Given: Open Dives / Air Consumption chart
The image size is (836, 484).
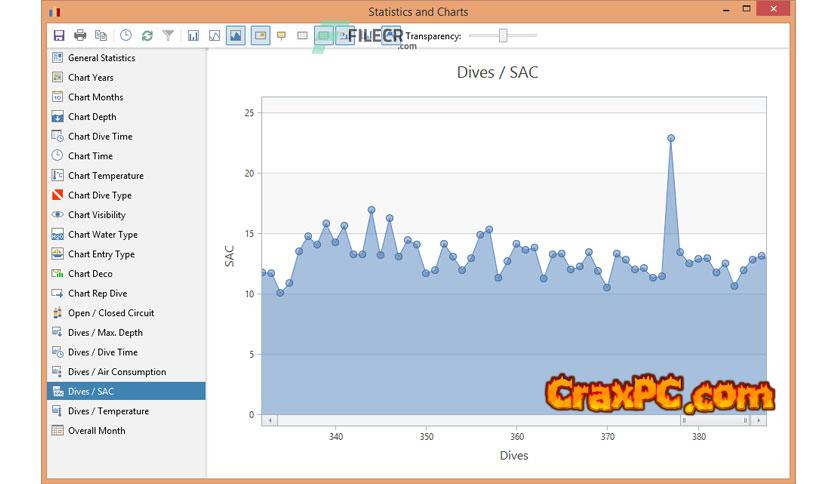Looking at the screenshot, I should point(116,372).
